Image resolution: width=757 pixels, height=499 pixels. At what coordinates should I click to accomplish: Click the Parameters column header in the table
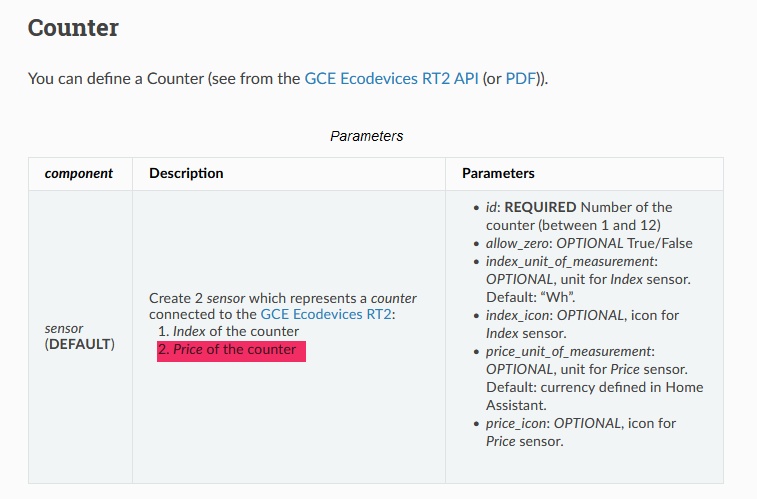[x=498, y=173]
